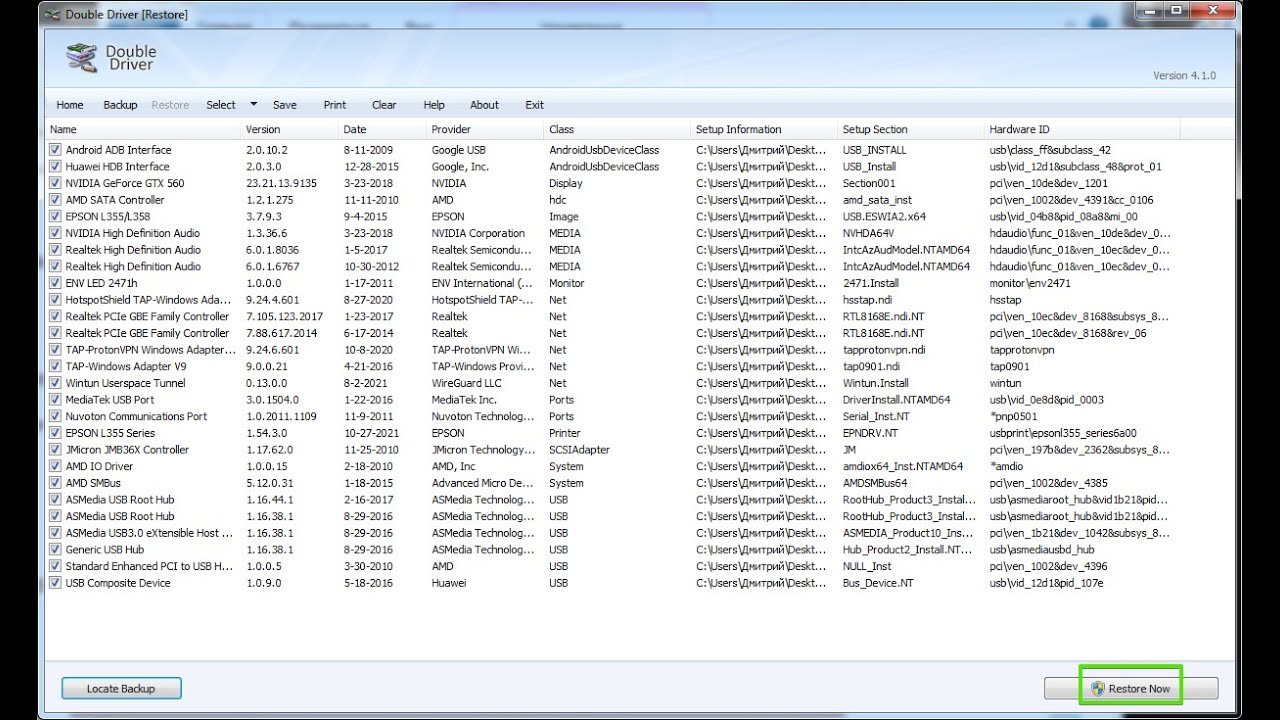Image resolution: width=1280 pixels, height=720 pixels.
Task: Uncheck Android ADB Interface checkbox
Action: 56,150
